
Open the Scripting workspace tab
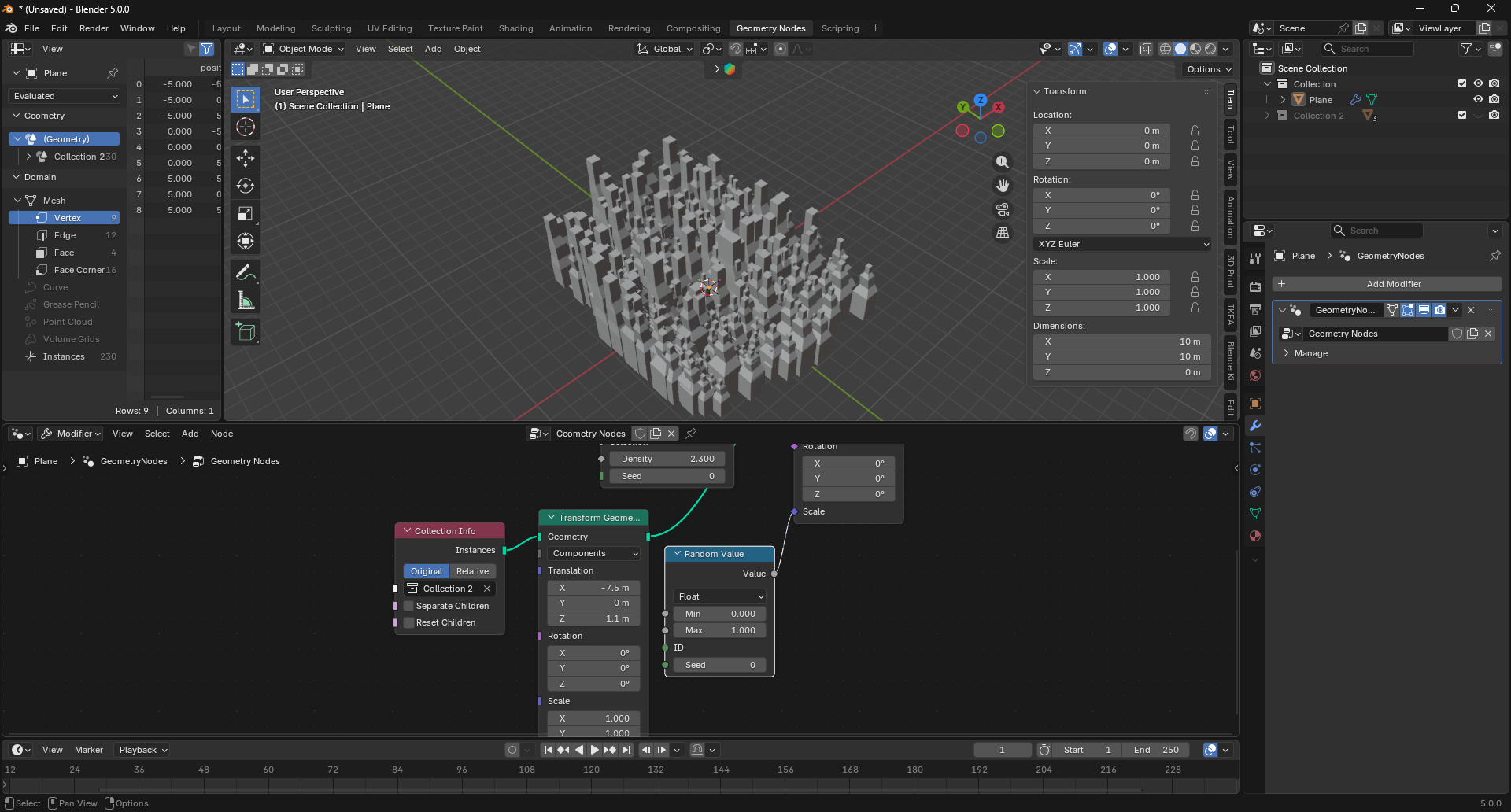pos(840,28)
